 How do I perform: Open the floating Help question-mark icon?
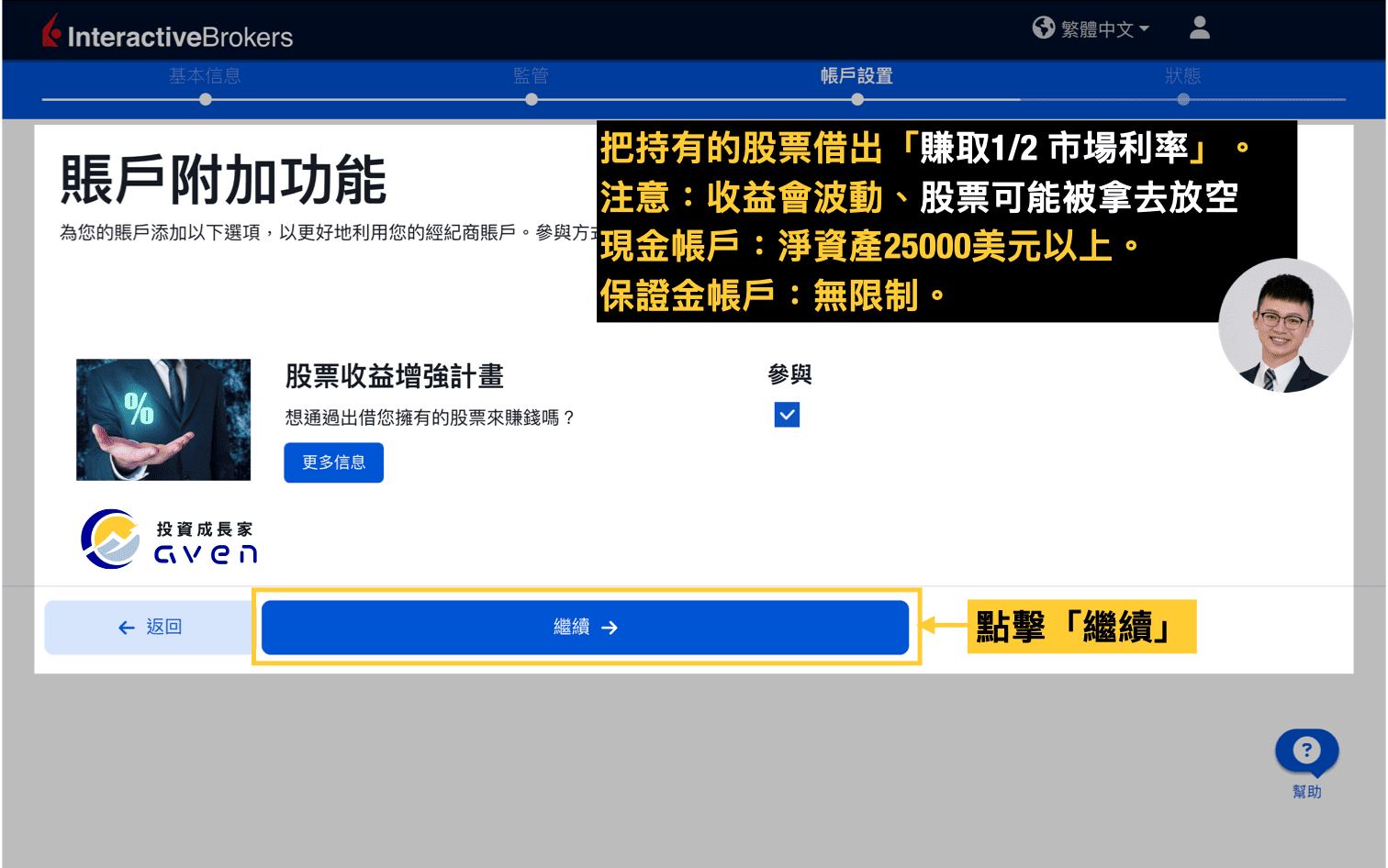pos(1306,751)
